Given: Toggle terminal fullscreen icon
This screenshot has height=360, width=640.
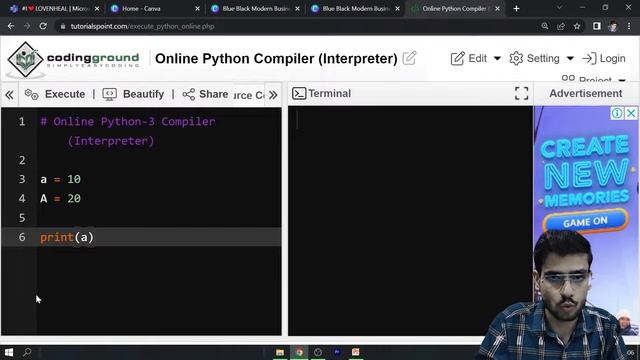Looking at the screenshot, I should pos(521,93).
